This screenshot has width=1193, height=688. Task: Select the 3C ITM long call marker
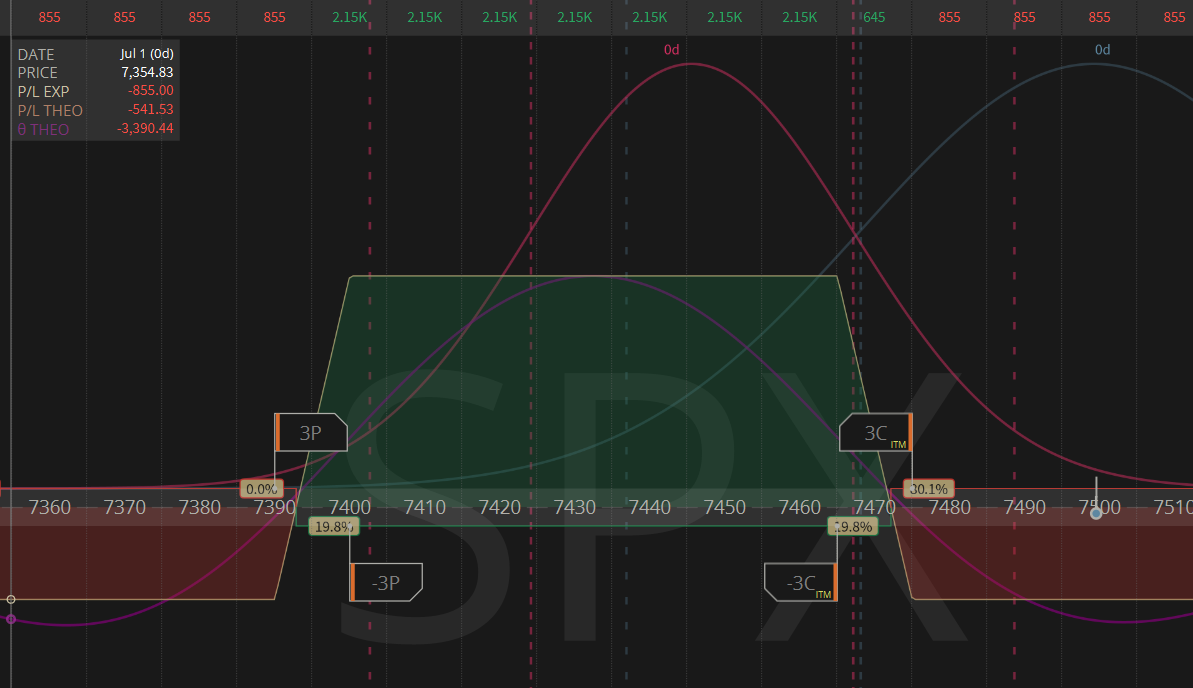point(876,432)
